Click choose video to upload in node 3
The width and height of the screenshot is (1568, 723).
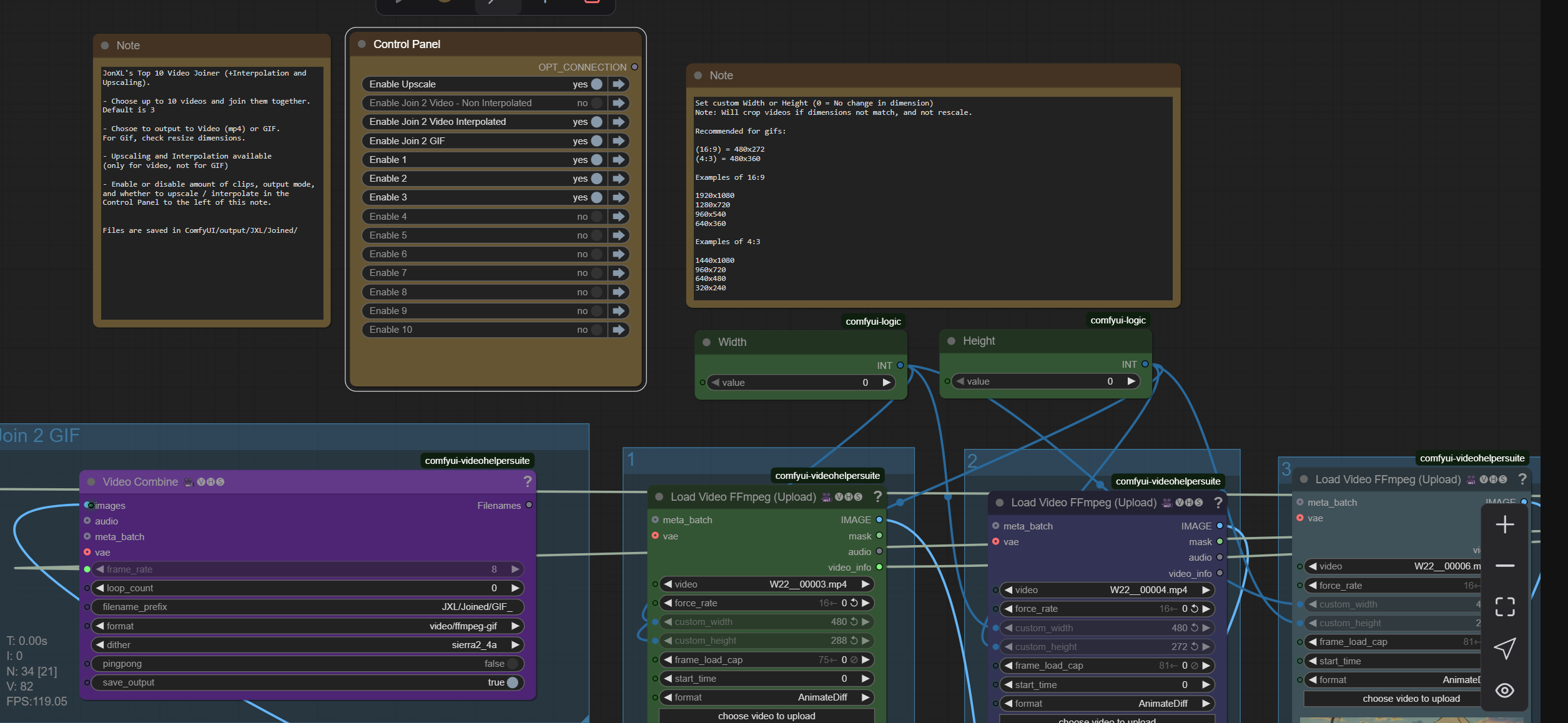click(x=1411, y=699)
